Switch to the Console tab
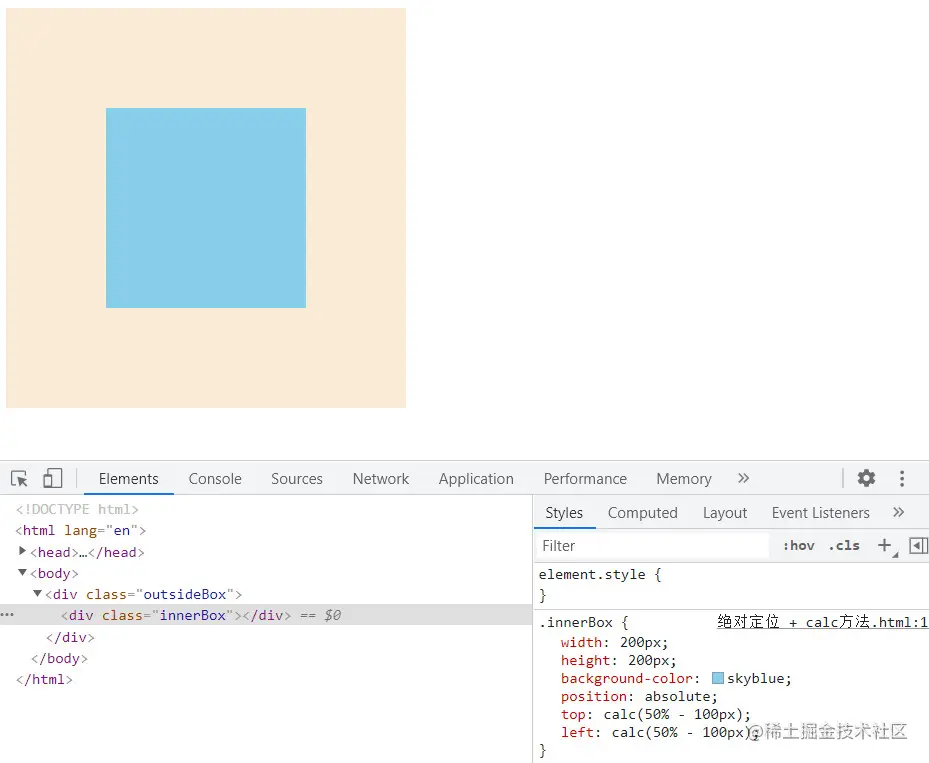929x763 pixels. coord(215,479)
